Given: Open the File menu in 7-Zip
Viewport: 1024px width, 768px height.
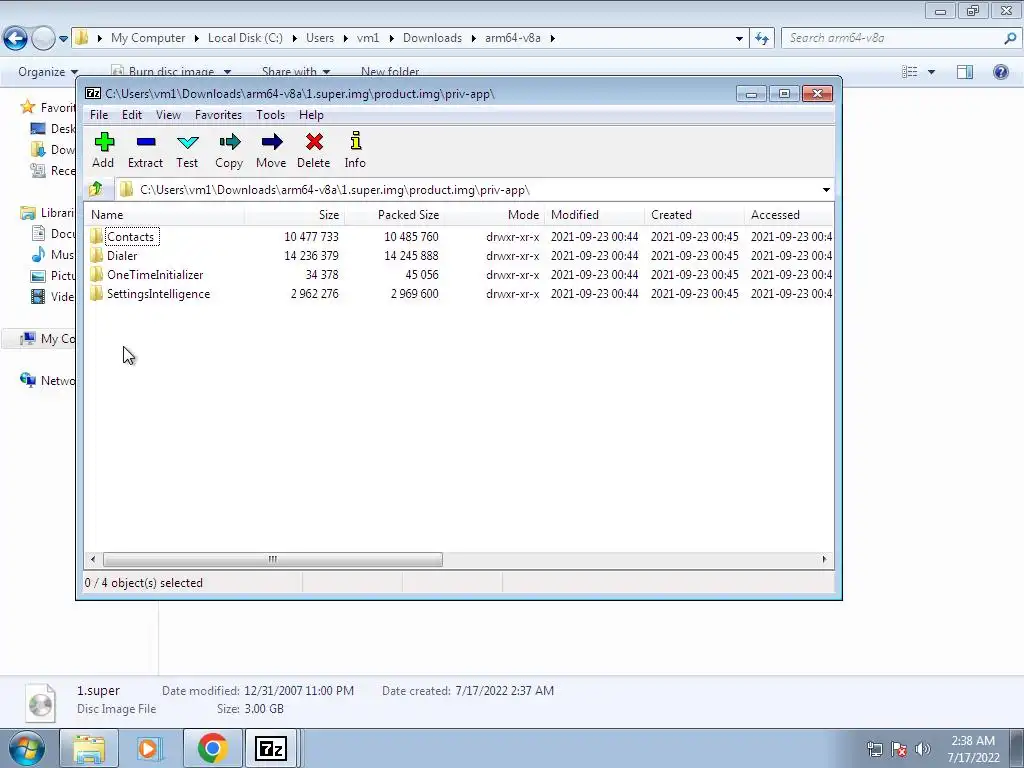Looking at the screenshot, I should (x=99, y=115).
